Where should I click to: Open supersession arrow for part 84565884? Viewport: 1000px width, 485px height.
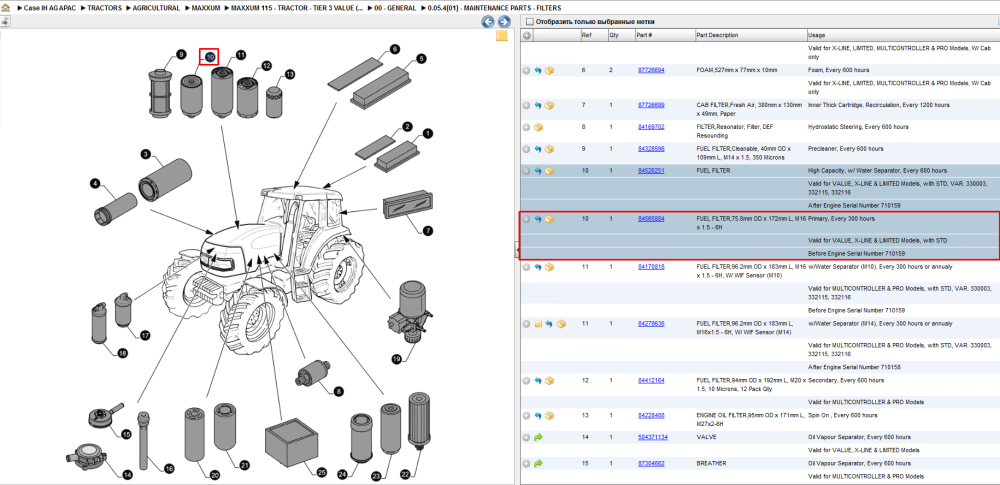coord(538,219)
